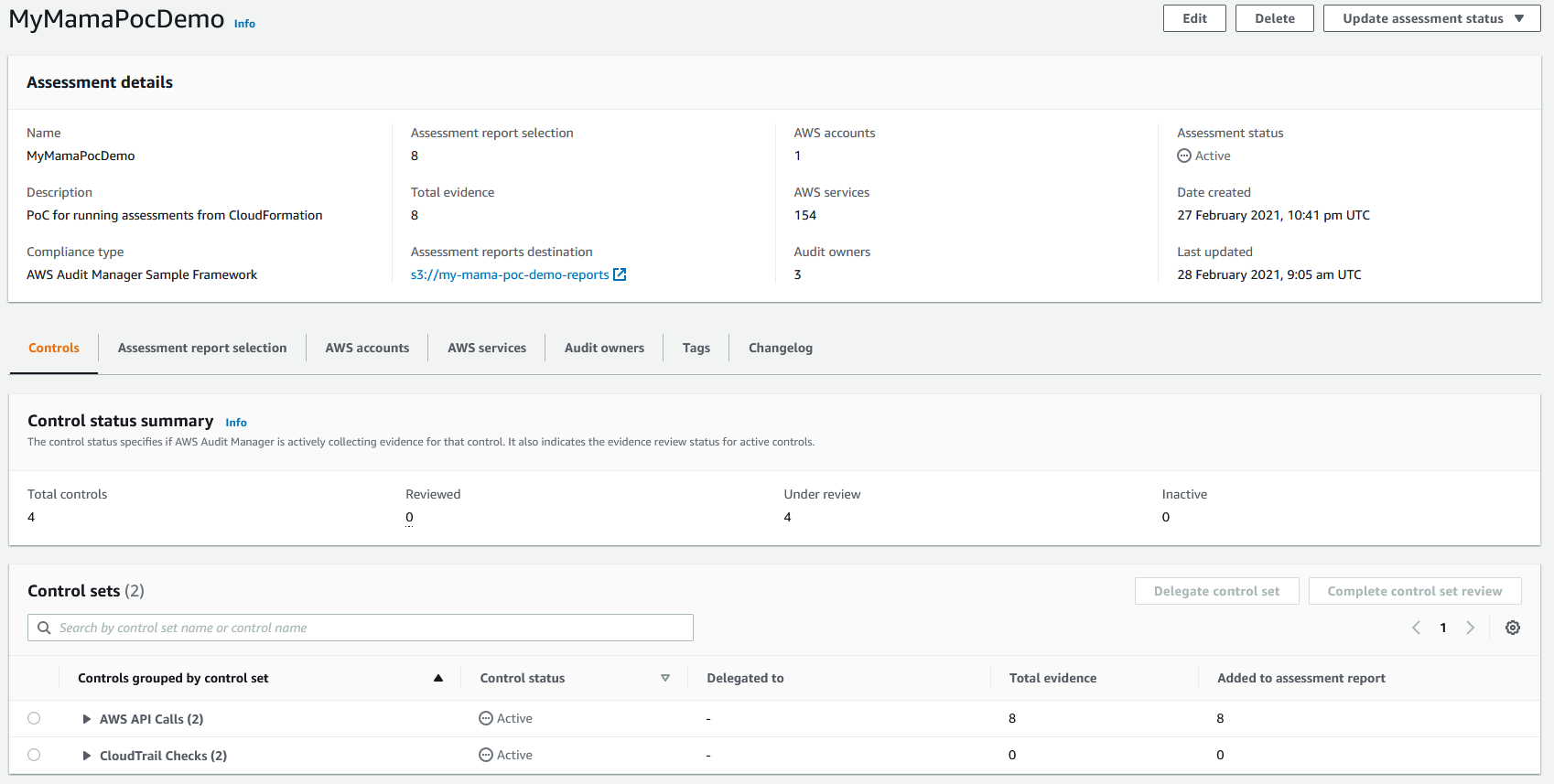Screen dimensions: 1554x784
Task: Click the Delete button
Action: pos(1275,18)
